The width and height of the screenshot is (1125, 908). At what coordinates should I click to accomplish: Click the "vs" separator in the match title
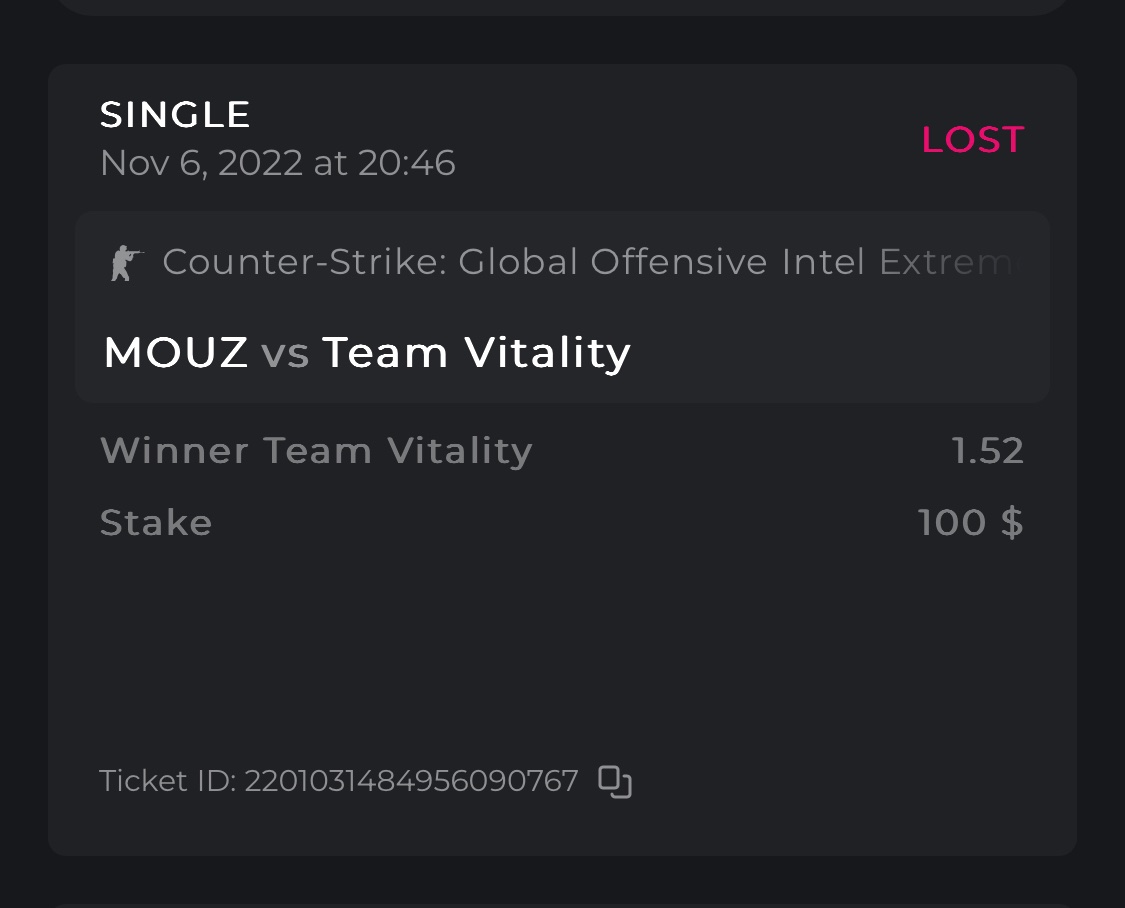pos(285,354)
